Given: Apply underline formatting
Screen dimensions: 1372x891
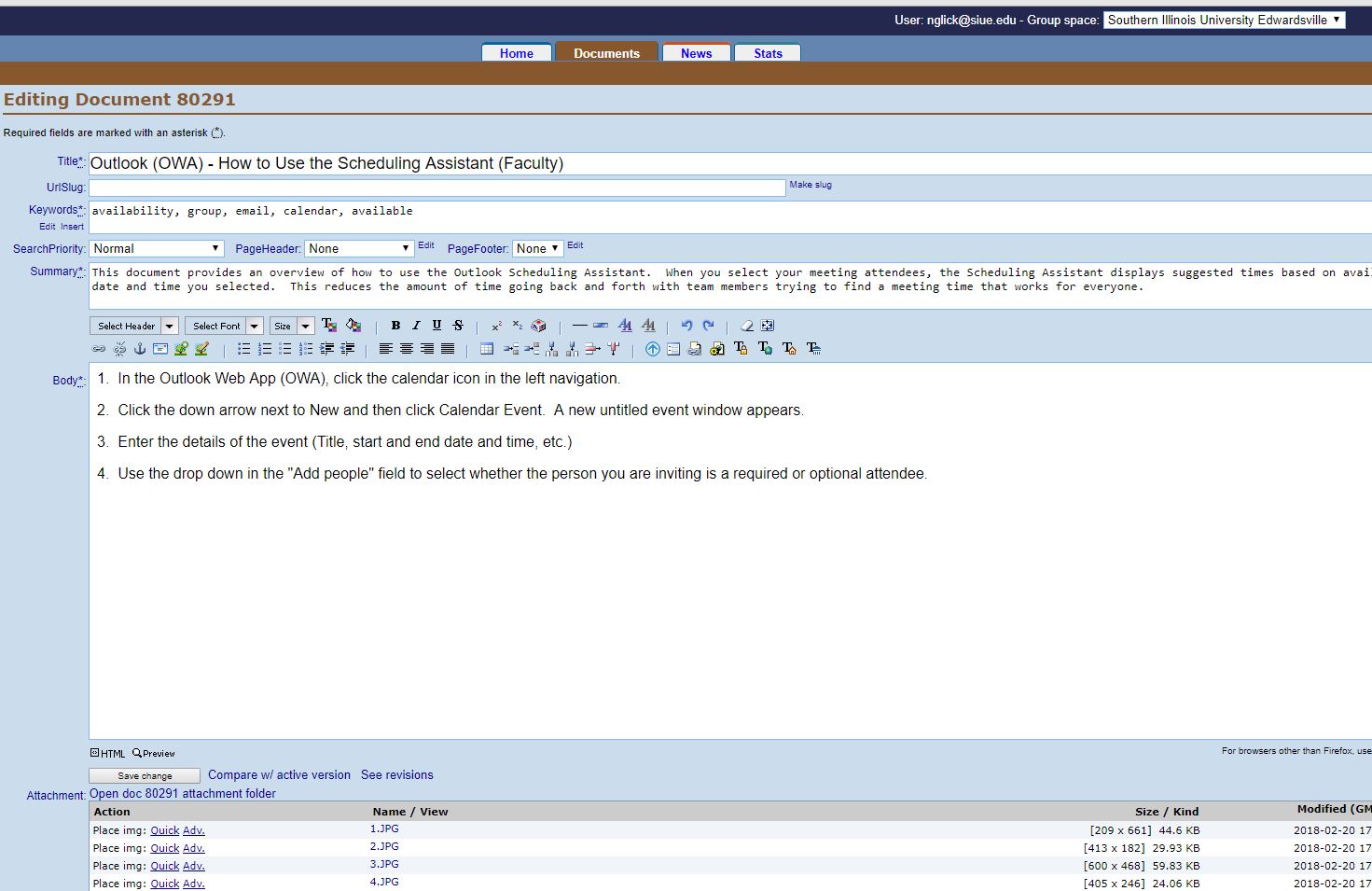Looking at the screenshot, I should (x=437, y=326).
